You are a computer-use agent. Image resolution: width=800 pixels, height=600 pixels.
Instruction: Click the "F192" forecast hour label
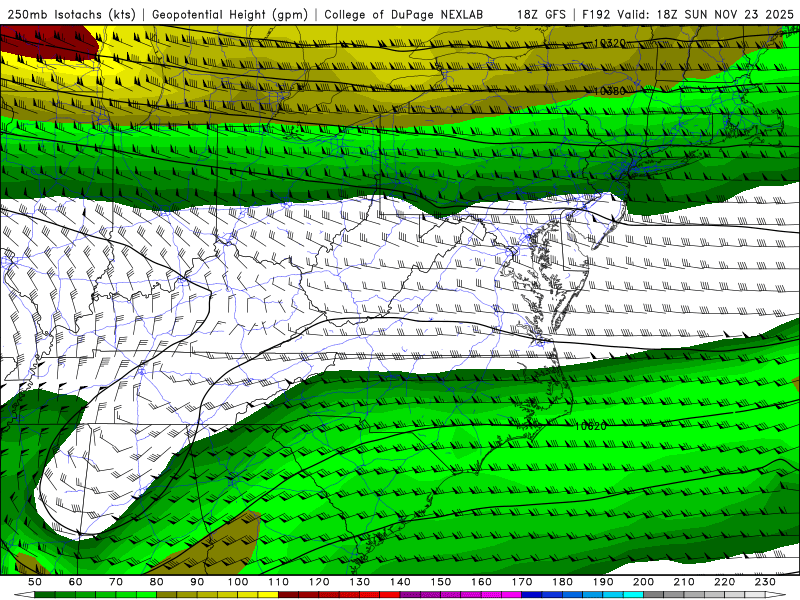pyautogui.click(x=596, y=15)
